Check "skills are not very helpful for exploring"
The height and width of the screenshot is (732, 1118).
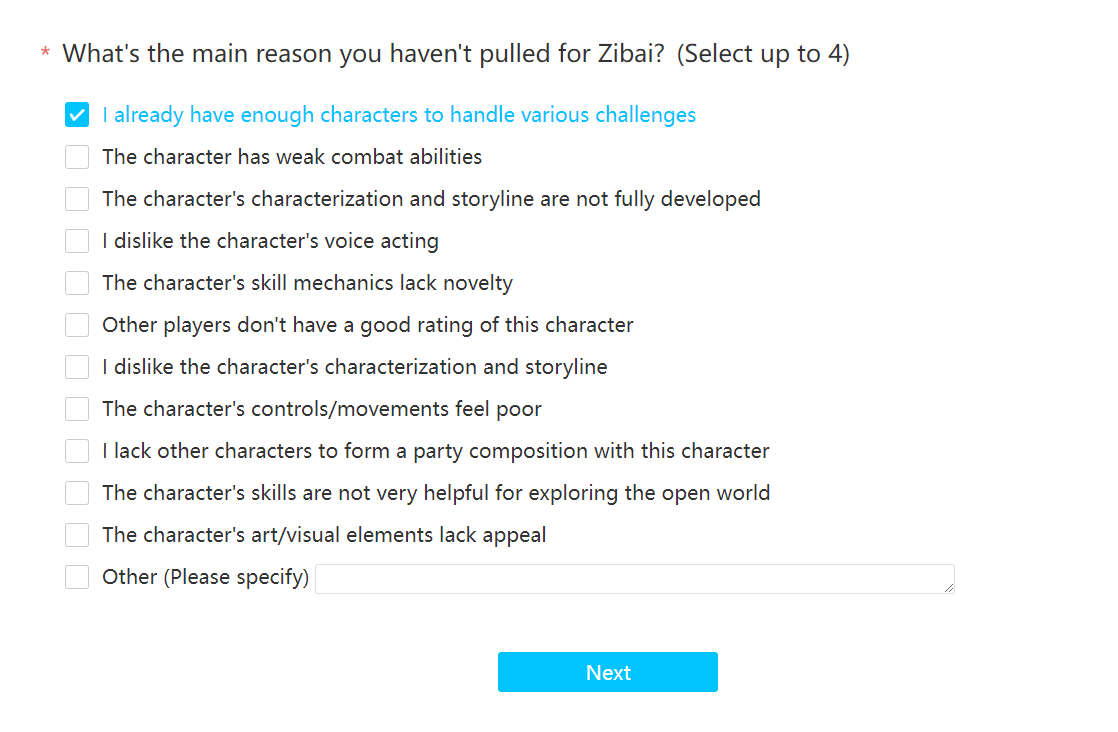tap(77, 493)
